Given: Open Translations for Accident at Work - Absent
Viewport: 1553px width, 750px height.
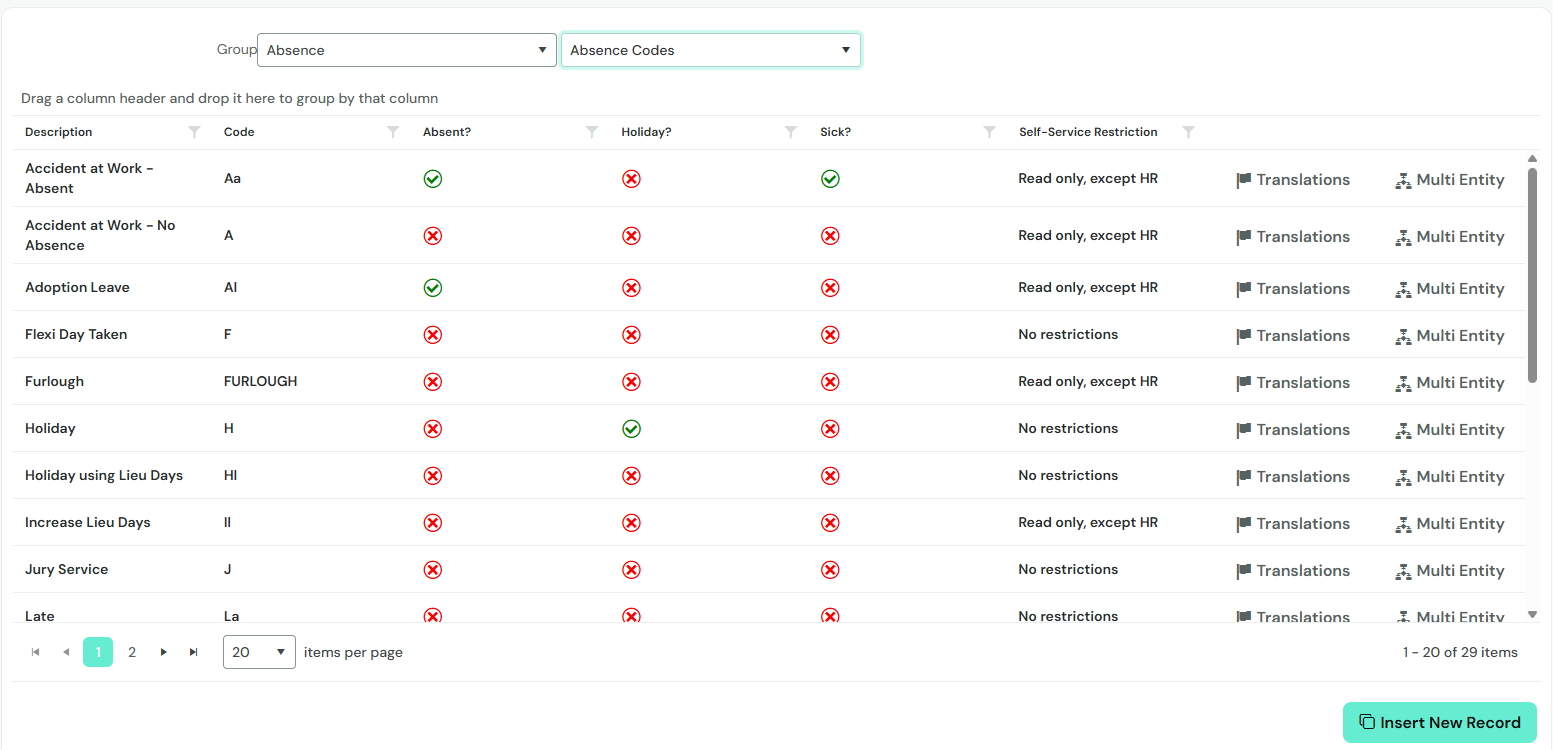Looking at the screenshot, I should [x=1293, y=180].
